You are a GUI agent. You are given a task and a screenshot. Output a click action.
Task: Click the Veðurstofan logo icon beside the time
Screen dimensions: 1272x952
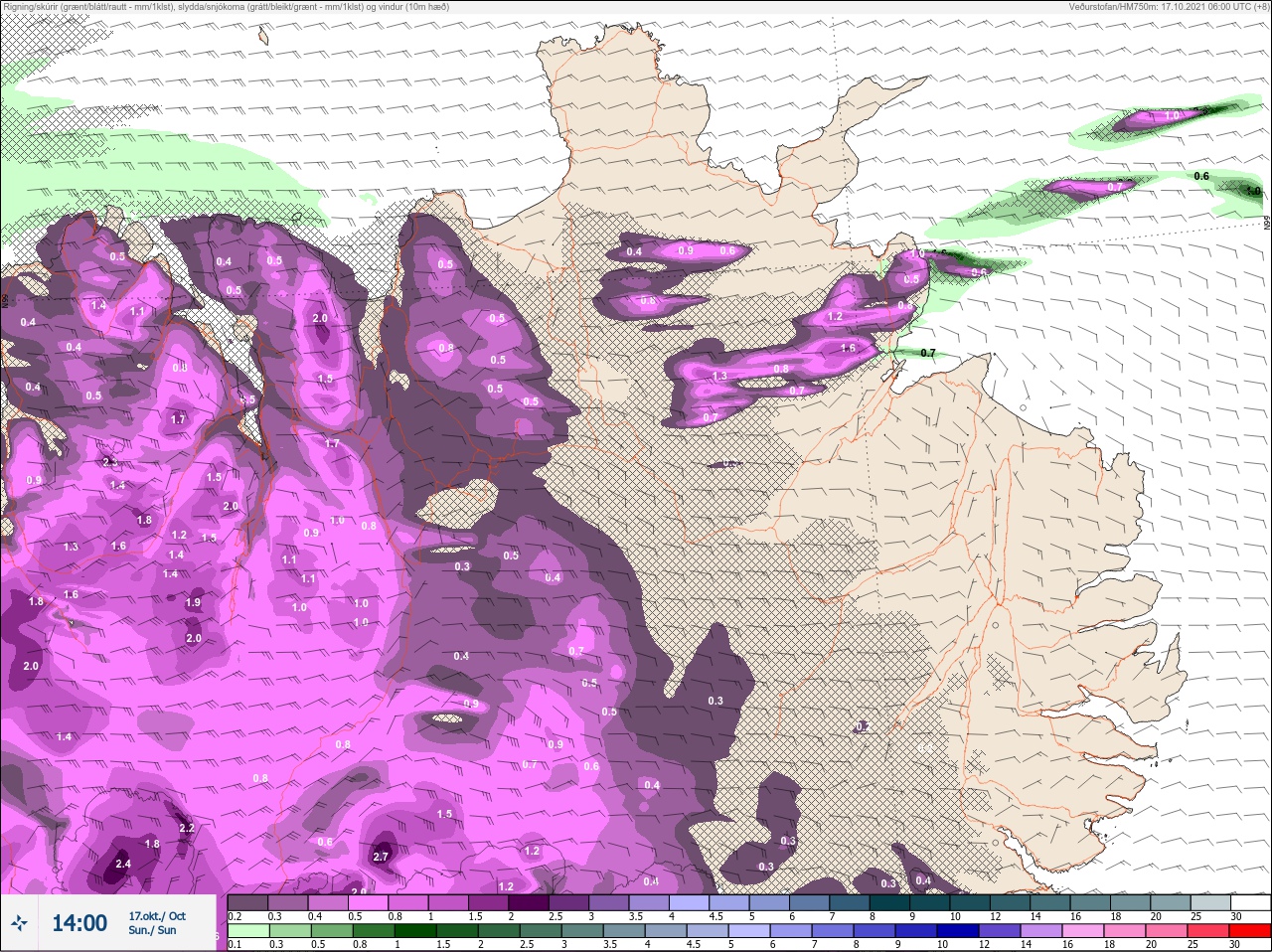click(x=19, y=923)
